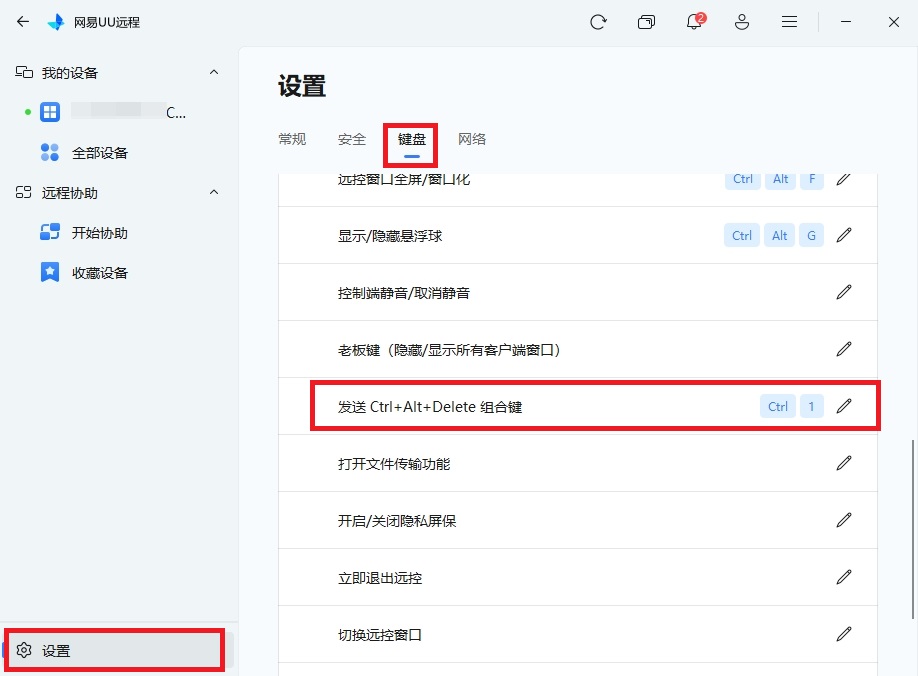This screenshot has height=676, width=918.
Task: Open the user account icon
Action: click(742, 22)
